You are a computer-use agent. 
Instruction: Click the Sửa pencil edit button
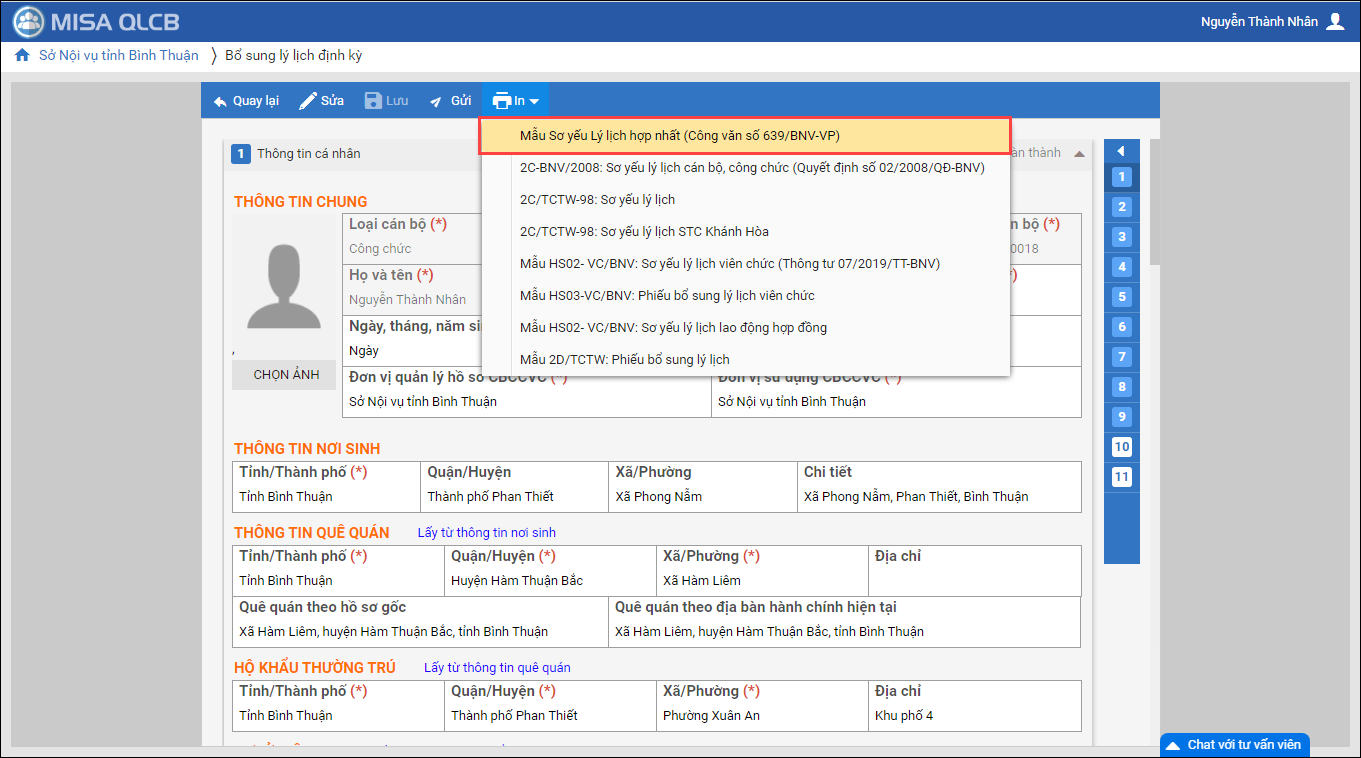pyautogui.click(x=321, y=101)
